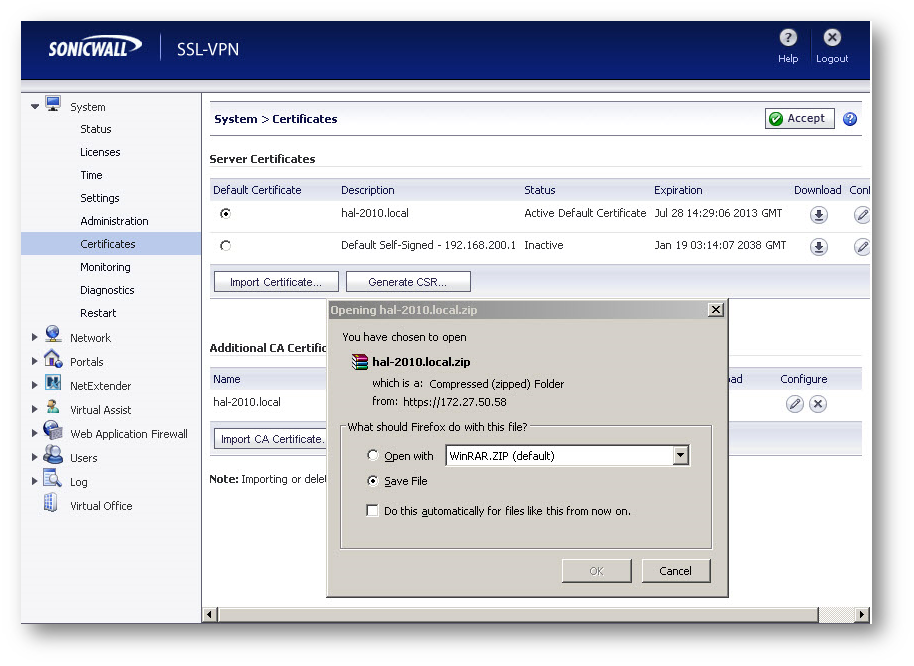Edit the Default Self-Signed certificate
This screenshot has width=914, height=666.
[x=861, y=246]
